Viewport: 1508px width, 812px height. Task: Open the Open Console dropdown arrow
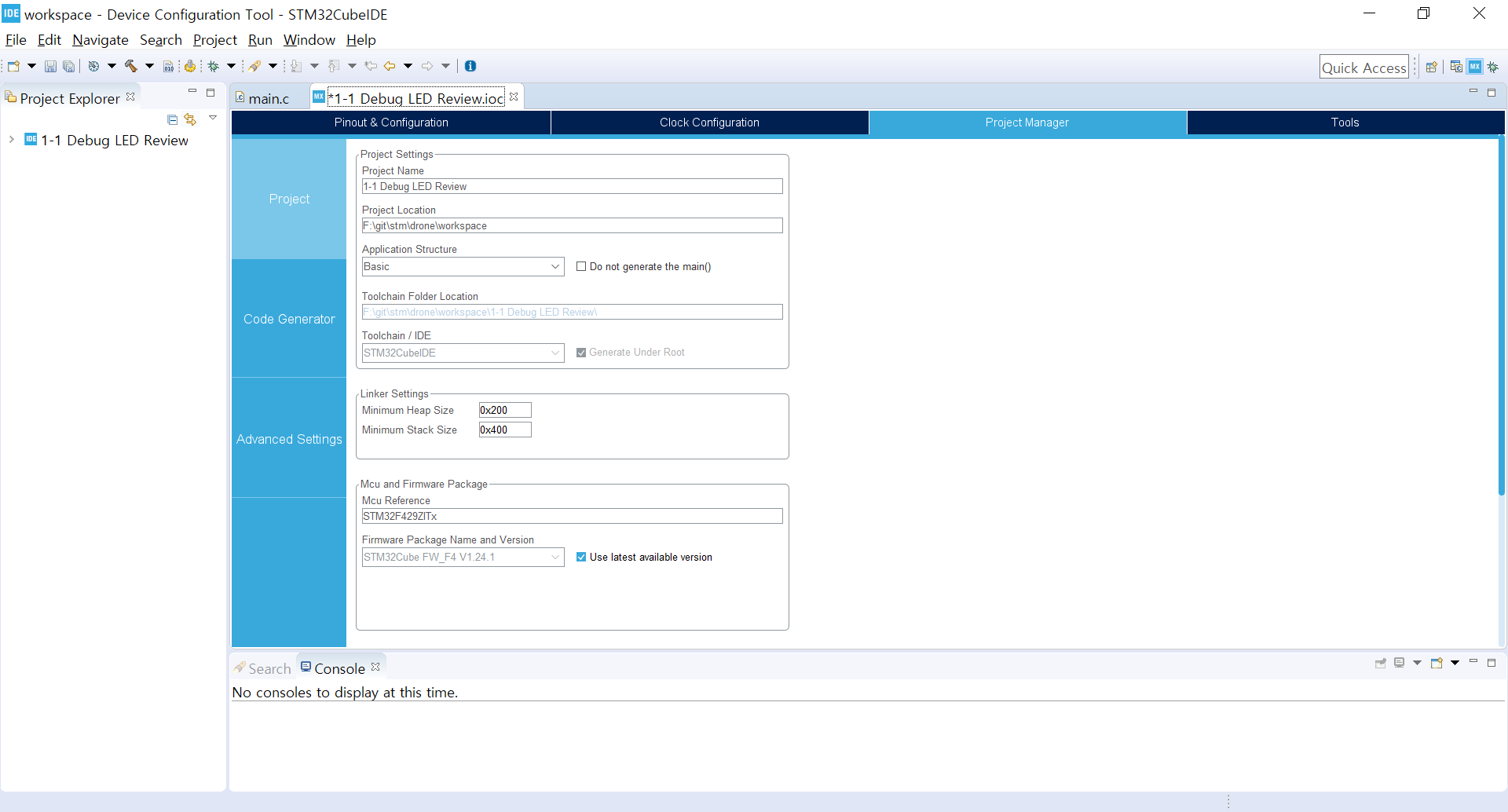(x=1455, y=663)
